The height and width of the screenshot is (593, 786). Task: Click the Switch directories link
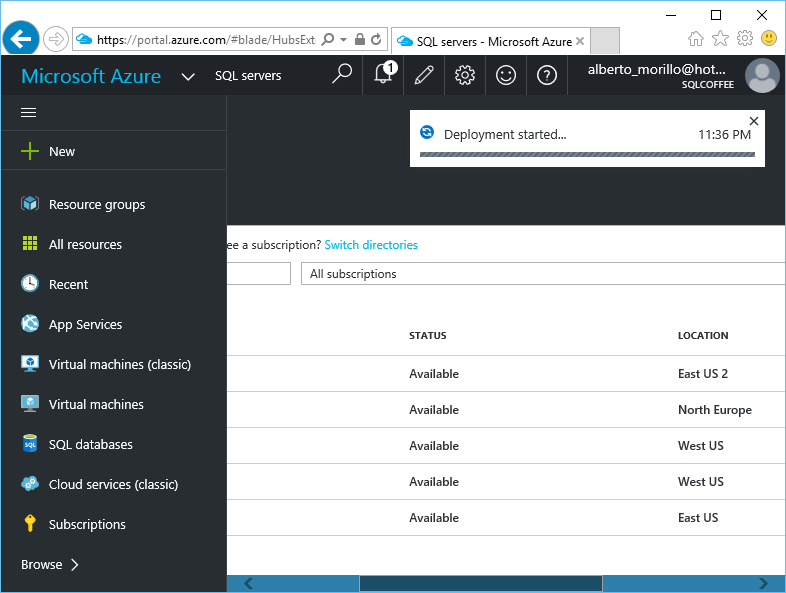click(371, 245)
